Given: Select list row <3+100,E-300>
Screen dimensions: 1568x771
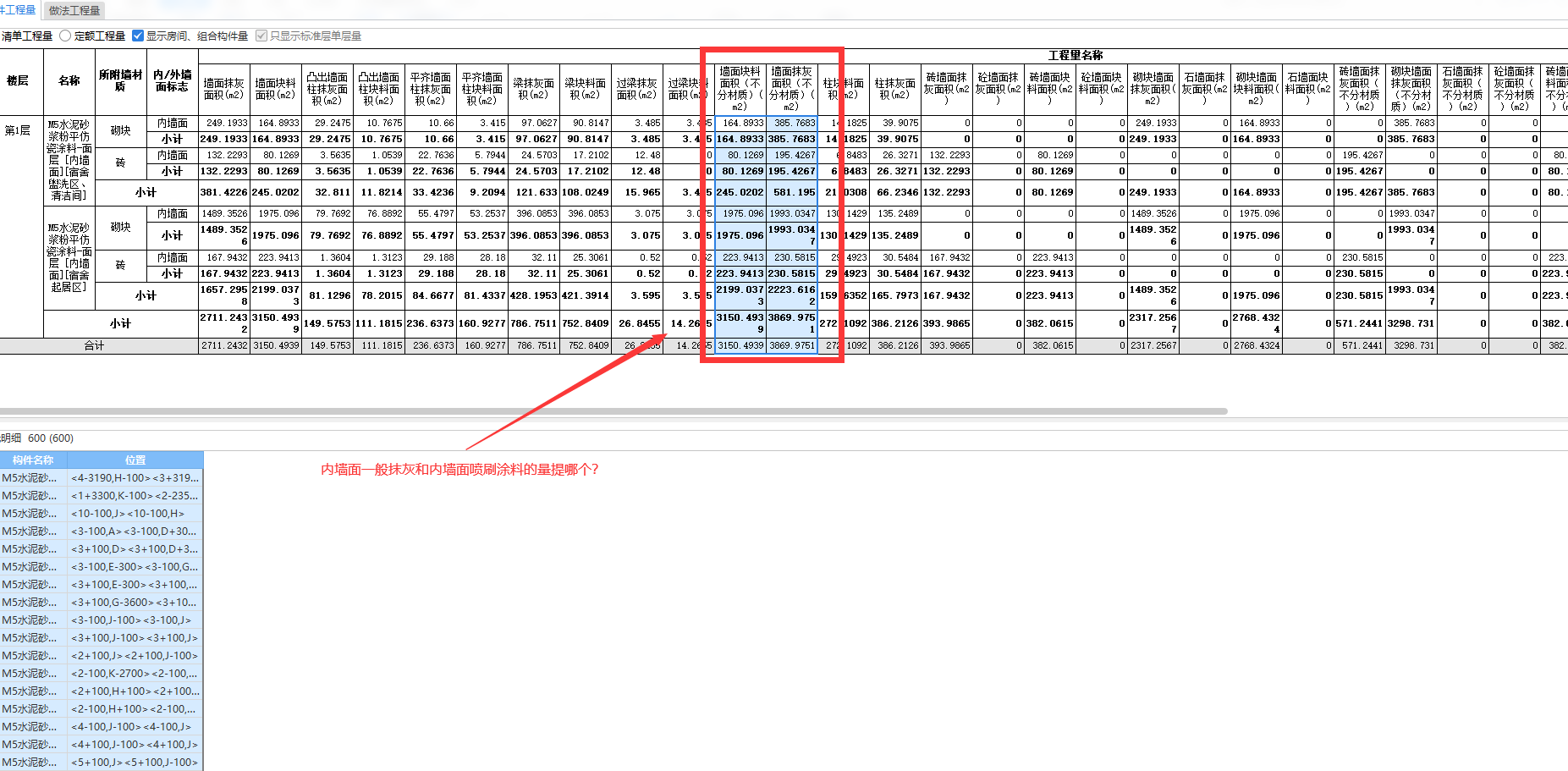Looking at the screenshot, I should click(x=102, y=585).
